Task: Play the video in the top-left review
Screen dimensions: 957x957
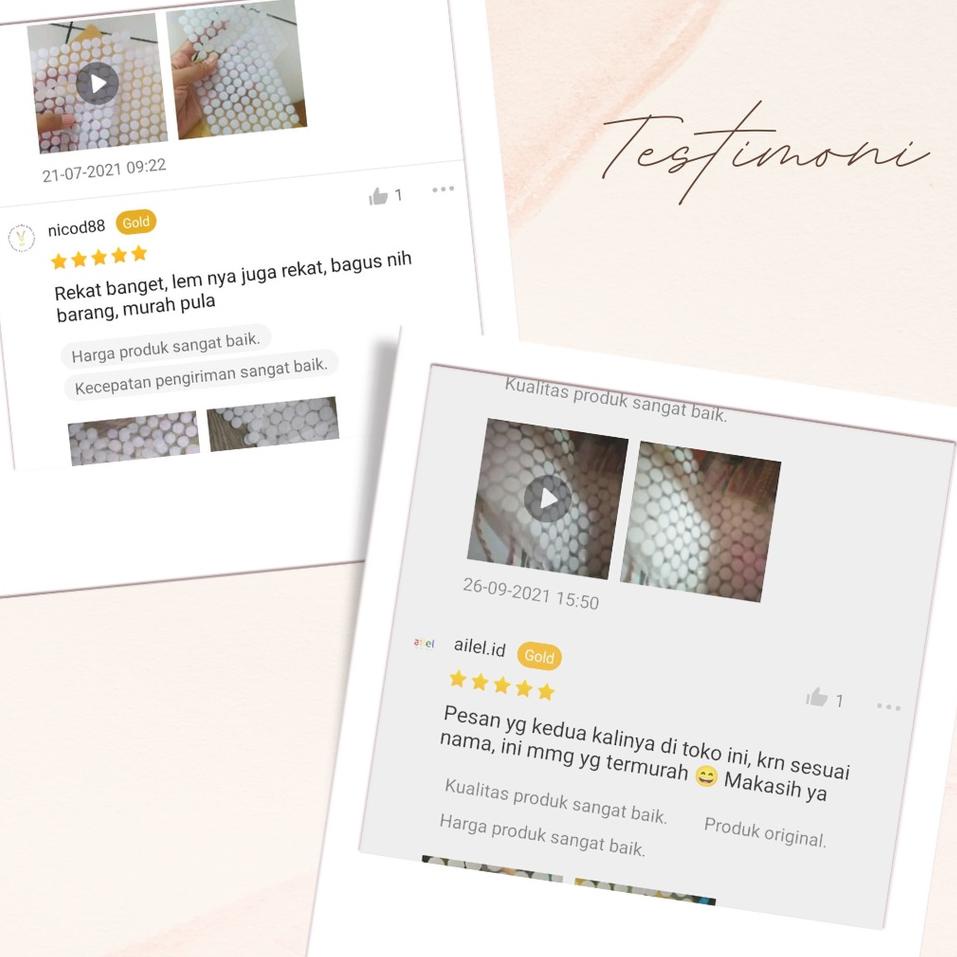Action: (97, 83)
